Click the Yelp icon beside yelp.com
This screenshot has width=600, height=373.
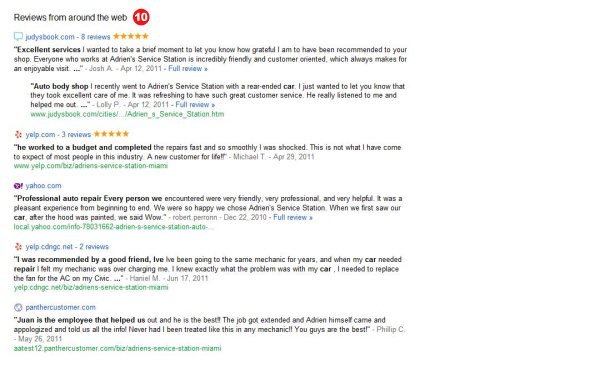pos(18,134)
